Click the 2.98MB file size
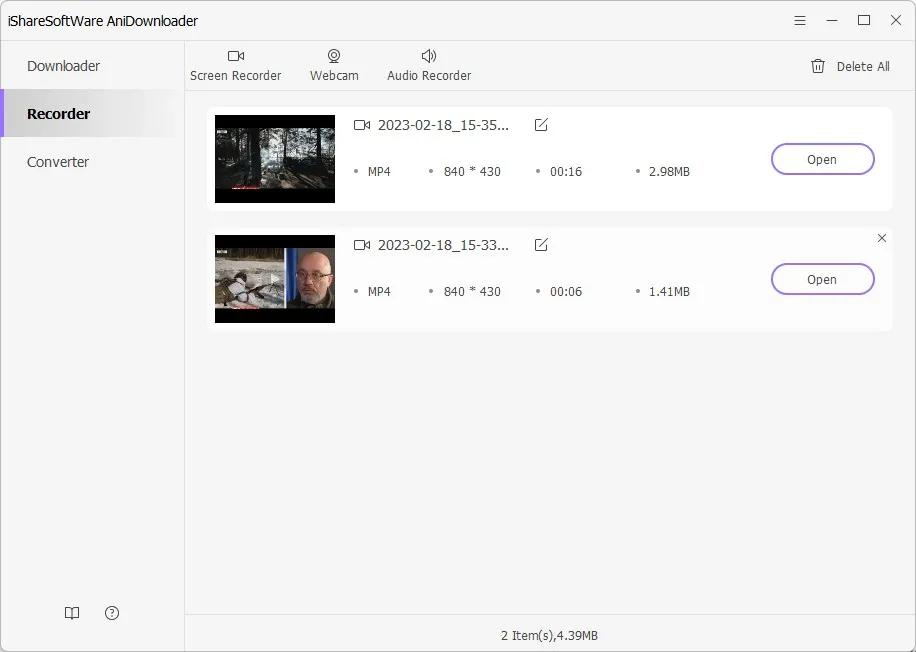916x652 pixels. [x=669, y=172]
